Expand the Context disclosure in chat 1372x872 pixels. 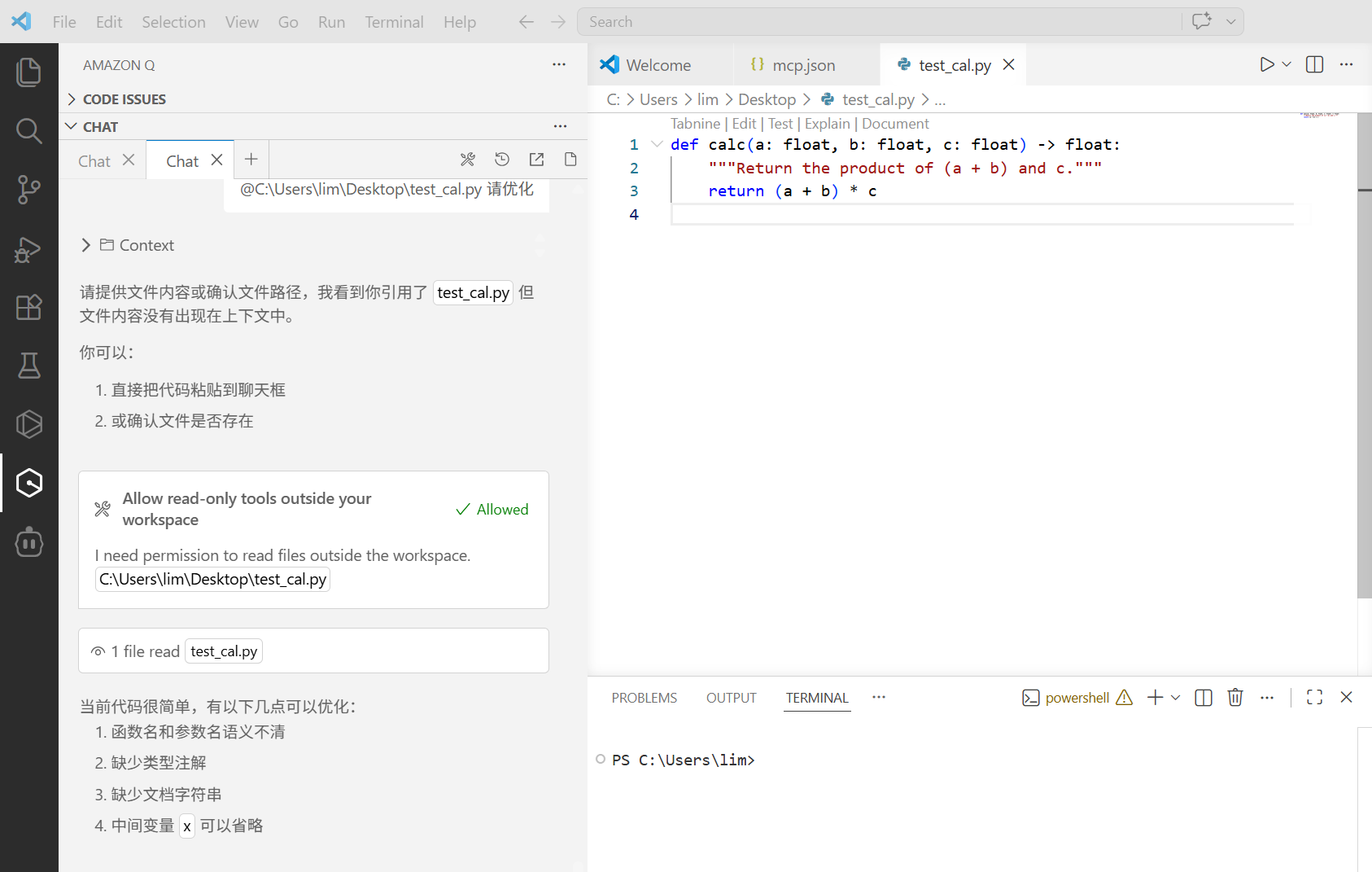coord(127,245)
